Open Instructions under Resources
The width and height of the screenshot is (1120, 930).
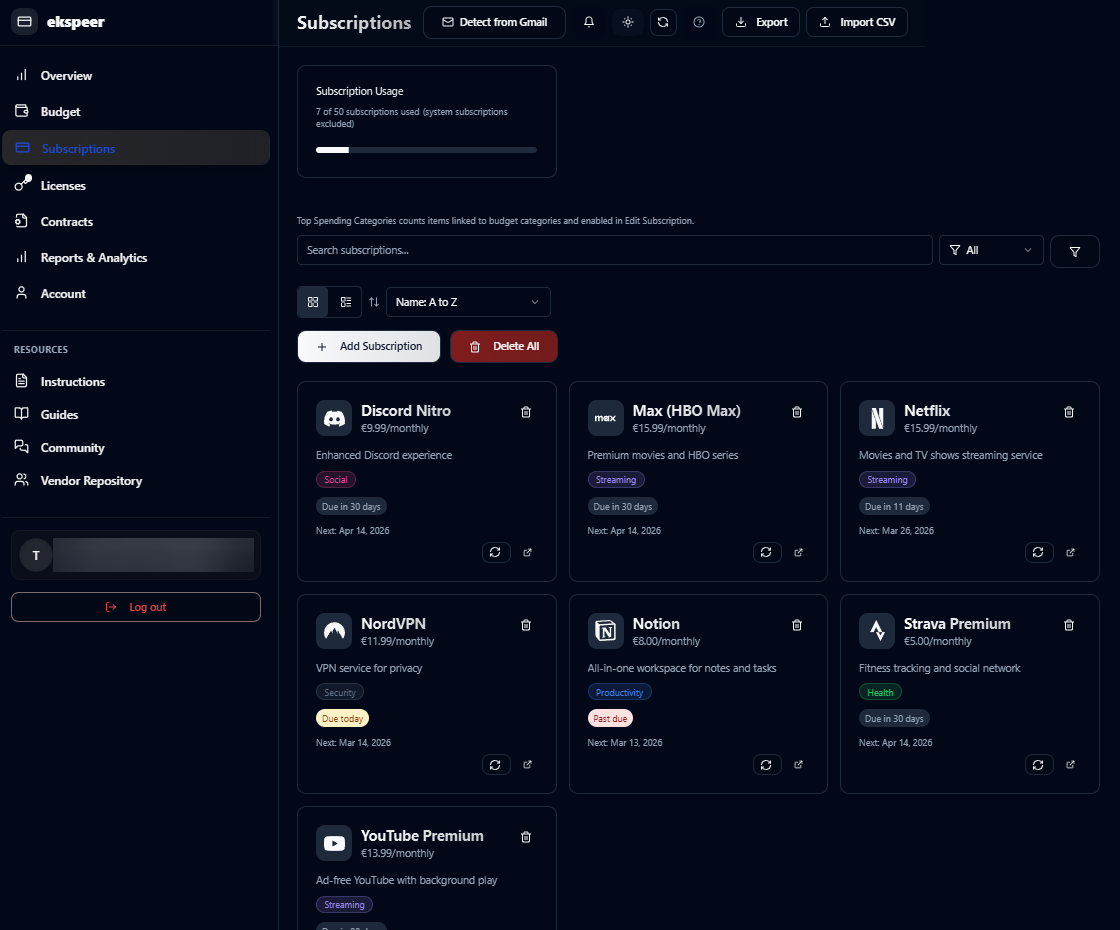coord(136,381)
